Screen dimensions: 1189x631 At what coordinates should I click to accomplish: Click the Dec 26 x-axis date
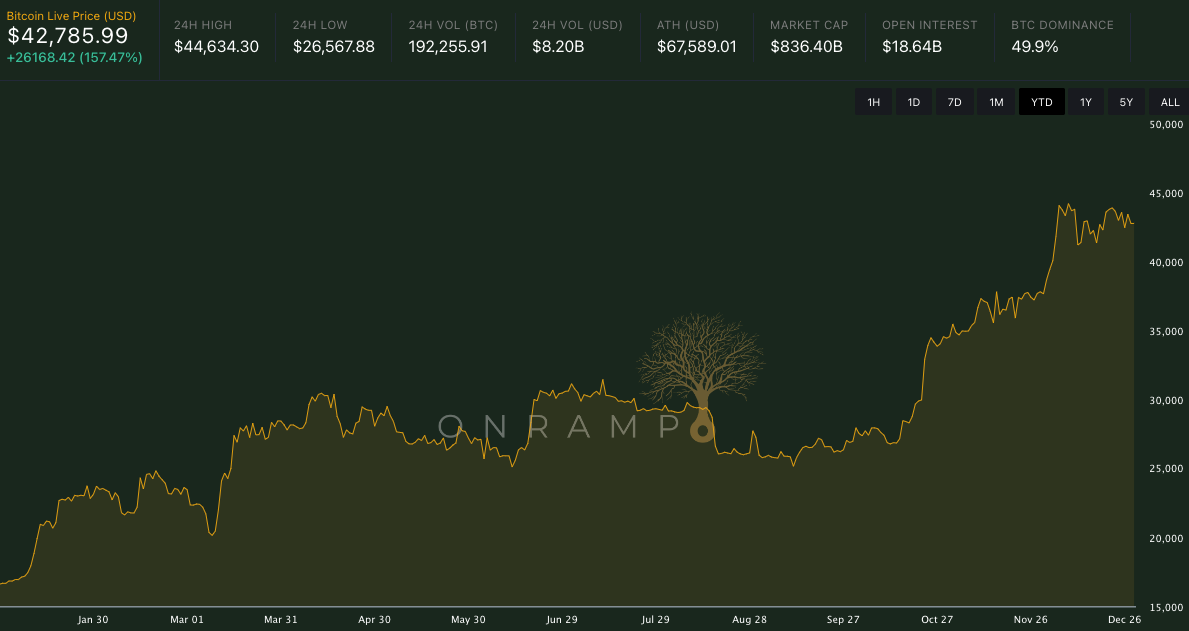tap(1125, 620)
